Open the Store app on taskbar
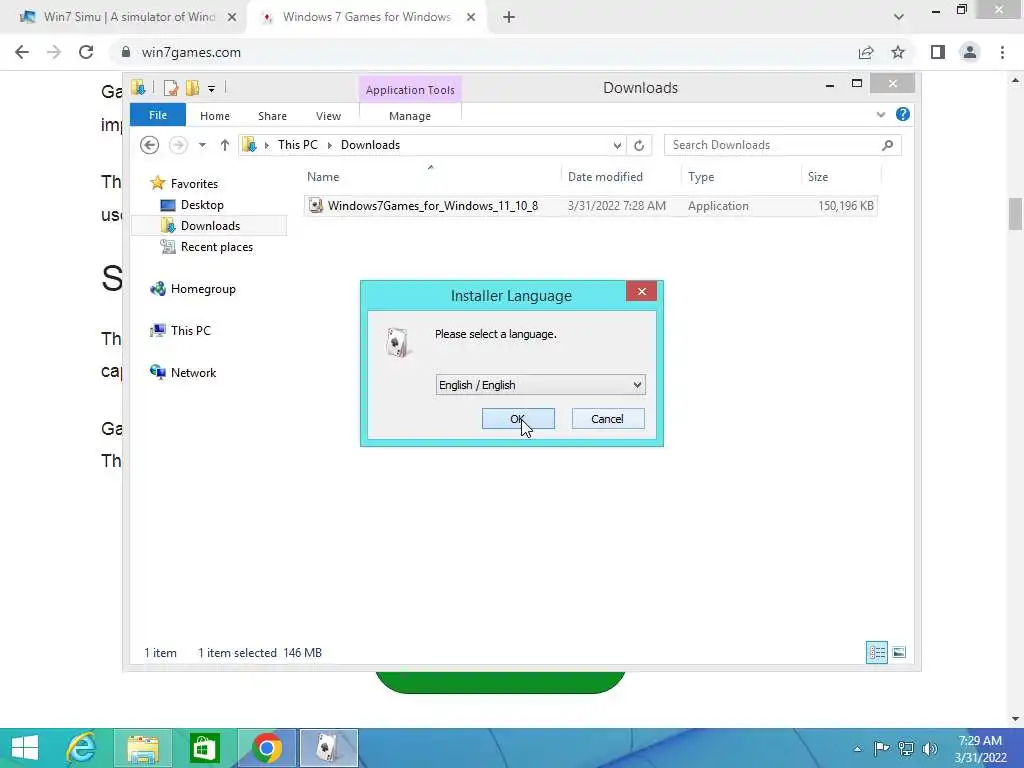This screenshot has height=768, width=1024. click(x=204, y=748)
